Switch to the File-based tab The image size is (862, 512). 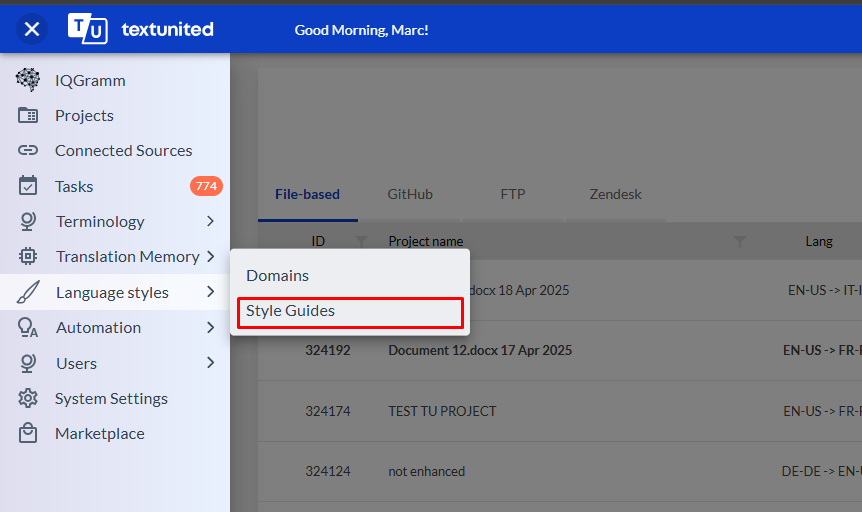[307, 194]
